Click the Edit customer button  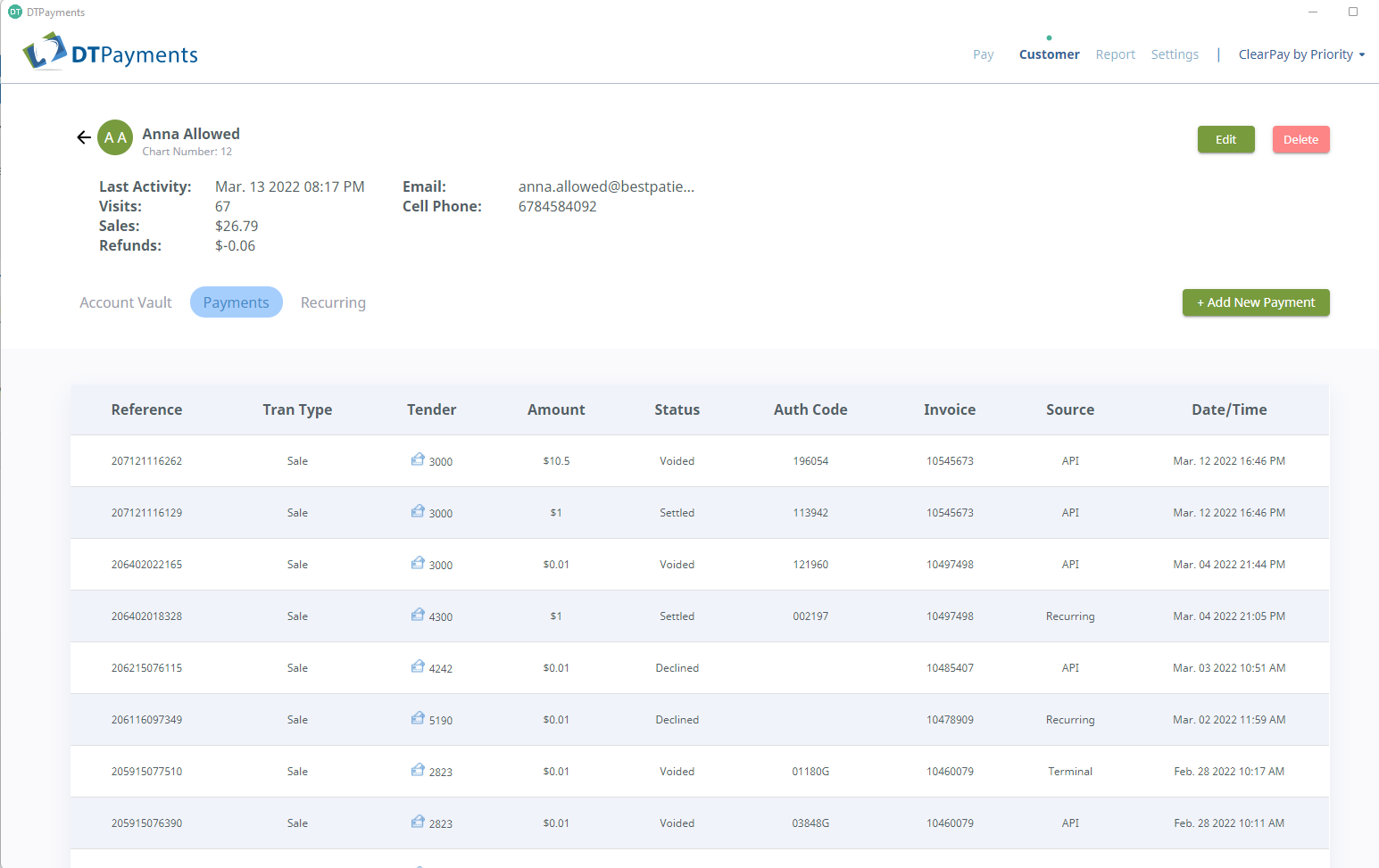(x=1226, y=139)
